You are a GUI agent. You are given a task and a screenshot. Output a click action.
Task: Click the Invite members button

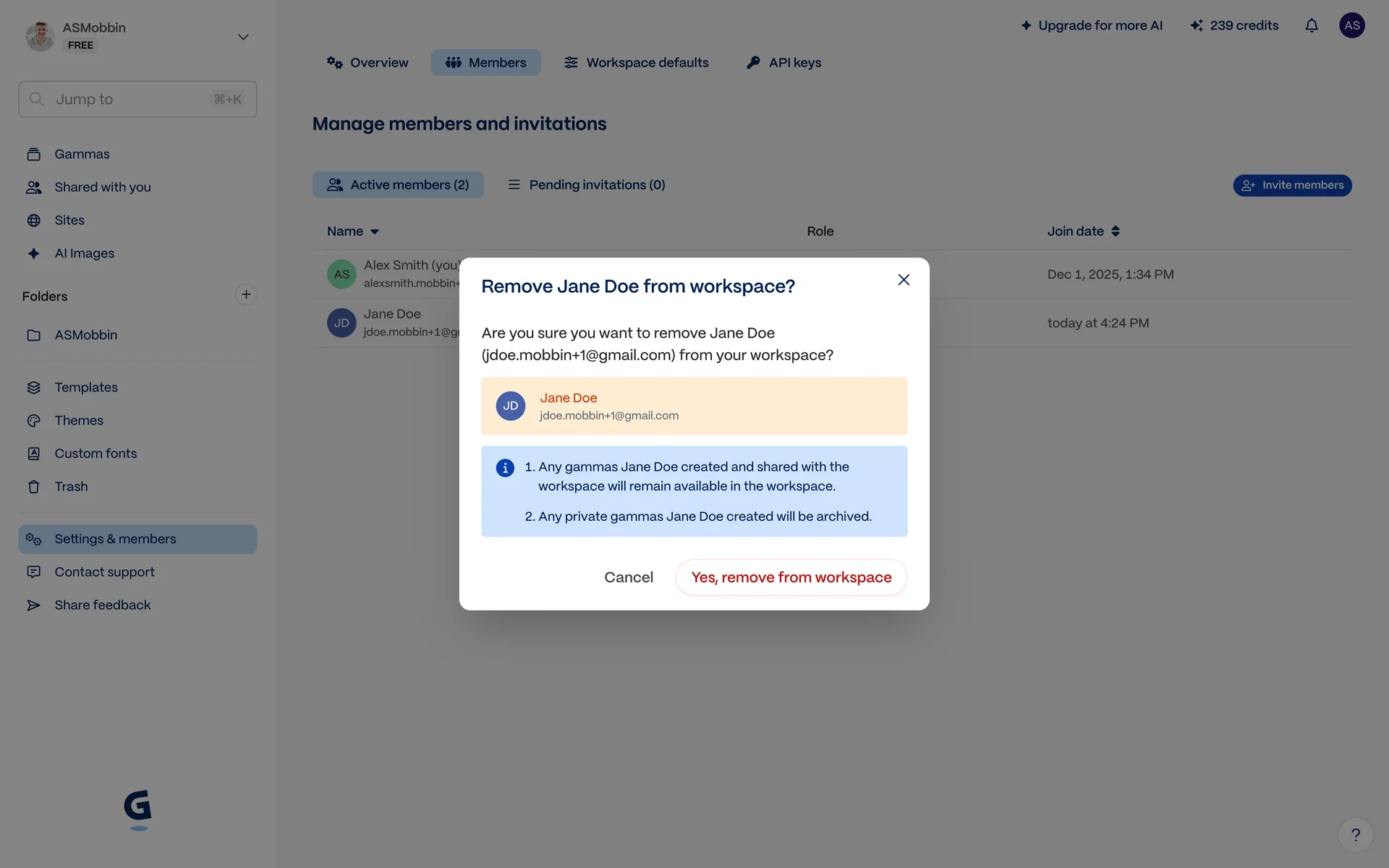(x=1292, y=185)
